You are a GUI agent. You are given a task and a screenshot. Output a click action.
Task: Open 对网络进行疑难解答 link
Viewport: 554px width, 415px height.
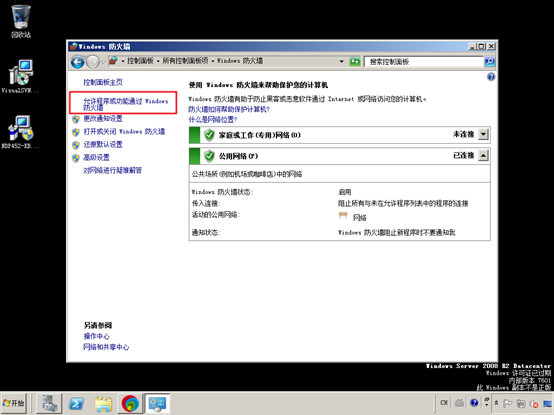pyautogui.click(x=112, y=171)
